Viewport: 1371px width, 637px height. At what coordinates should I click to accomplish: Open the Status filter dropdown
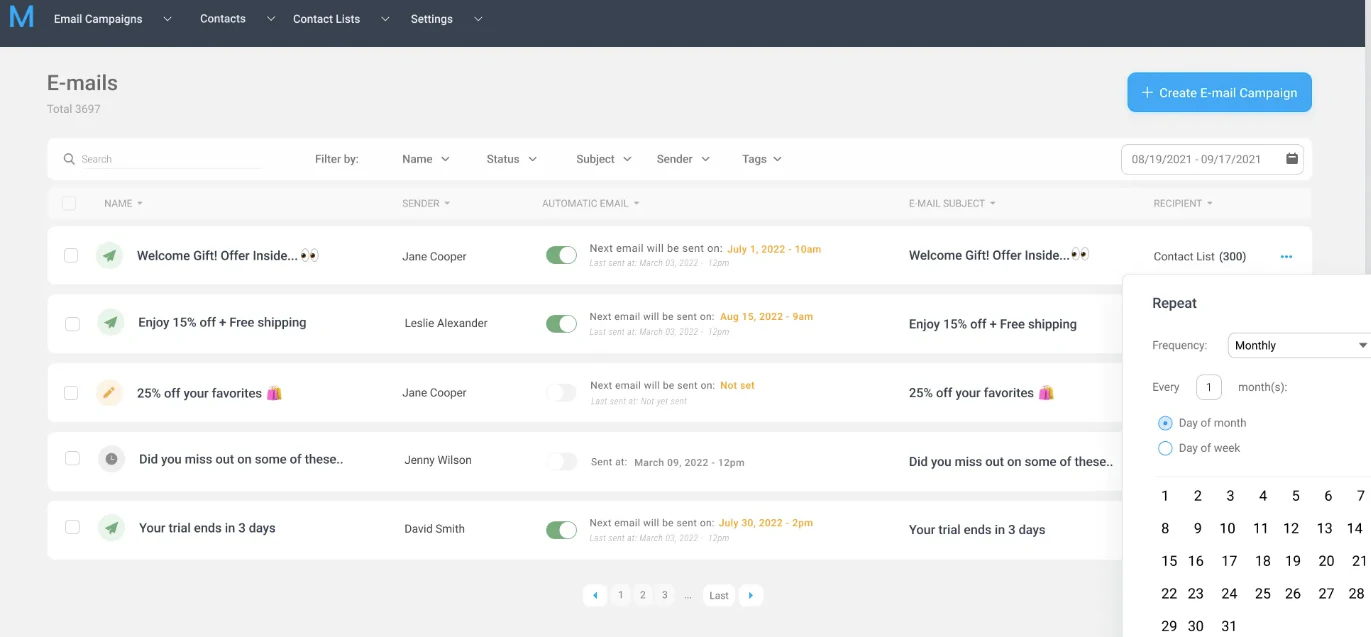tap(510, 158)
